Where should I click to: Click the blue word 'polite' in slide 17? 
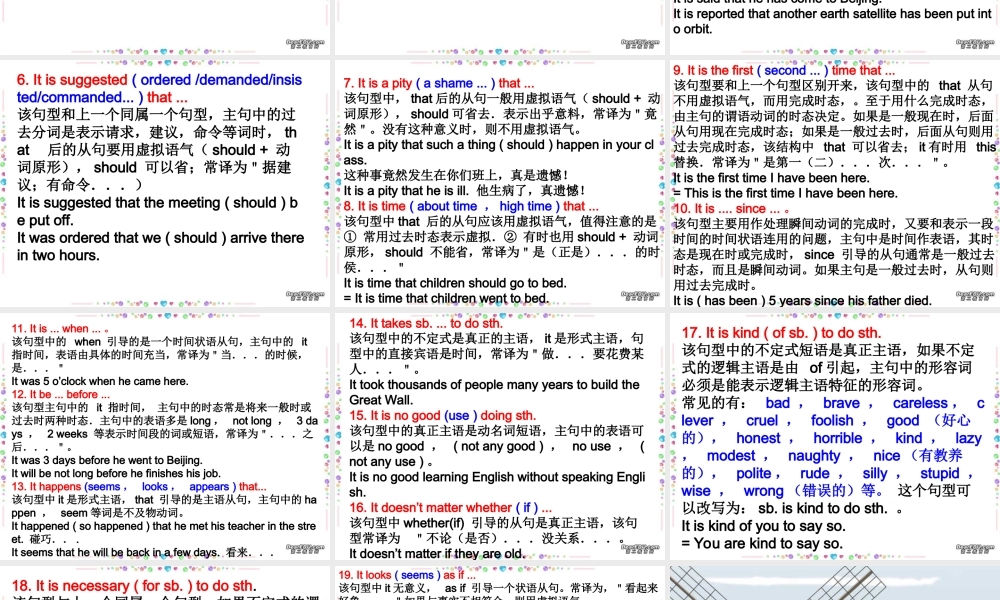point(754,474)
